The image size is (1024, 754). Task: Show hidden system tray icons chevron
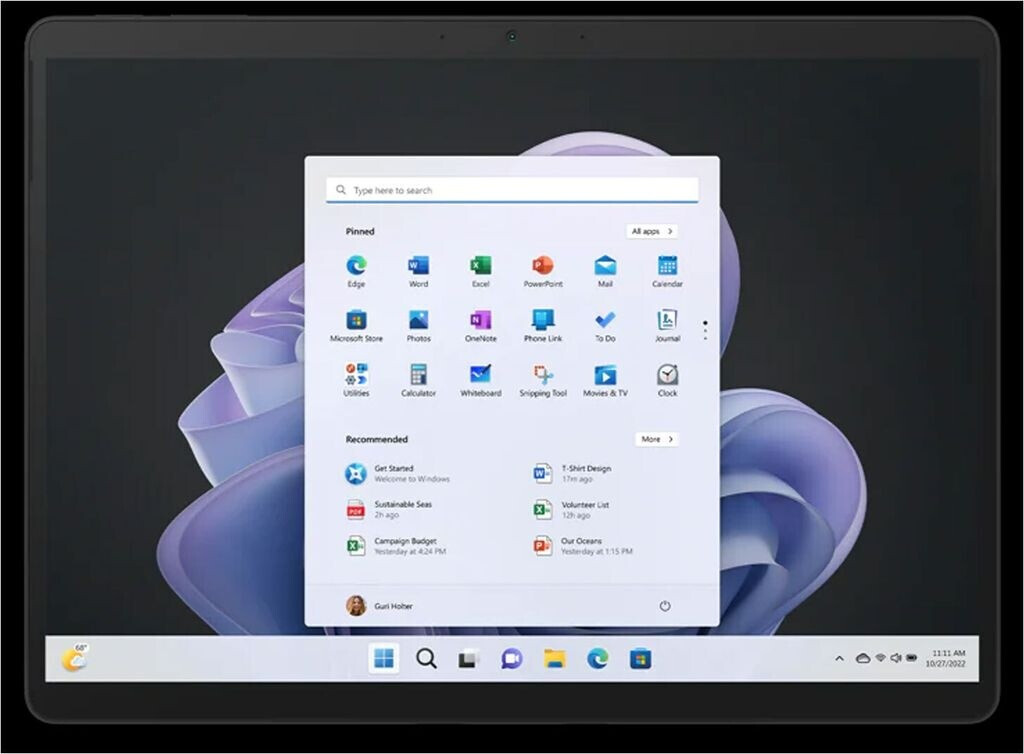tap(839, 658)
